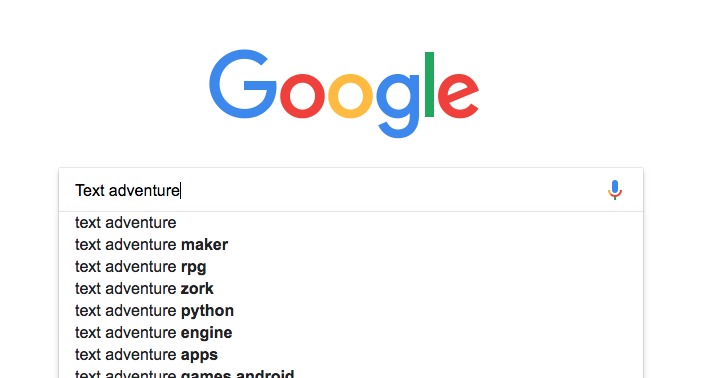Click the blue capital G in logo
The height and width of the screenshot is (378, 704).
click(243, 84)
